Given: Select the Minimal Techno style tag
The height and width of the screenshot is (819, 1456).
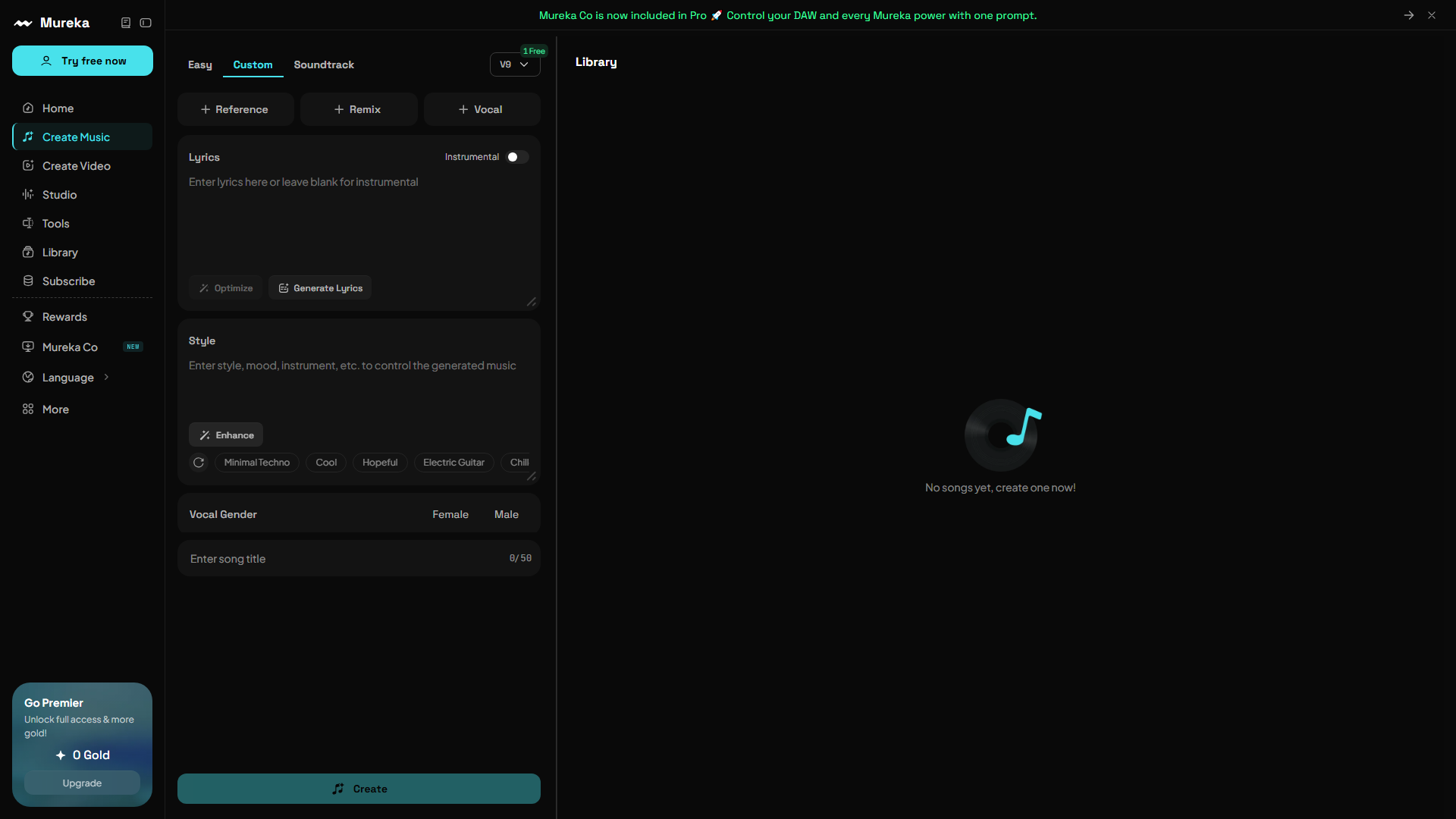Looking at the screenshot, I should pyautogui.click(x=257, y=463).
